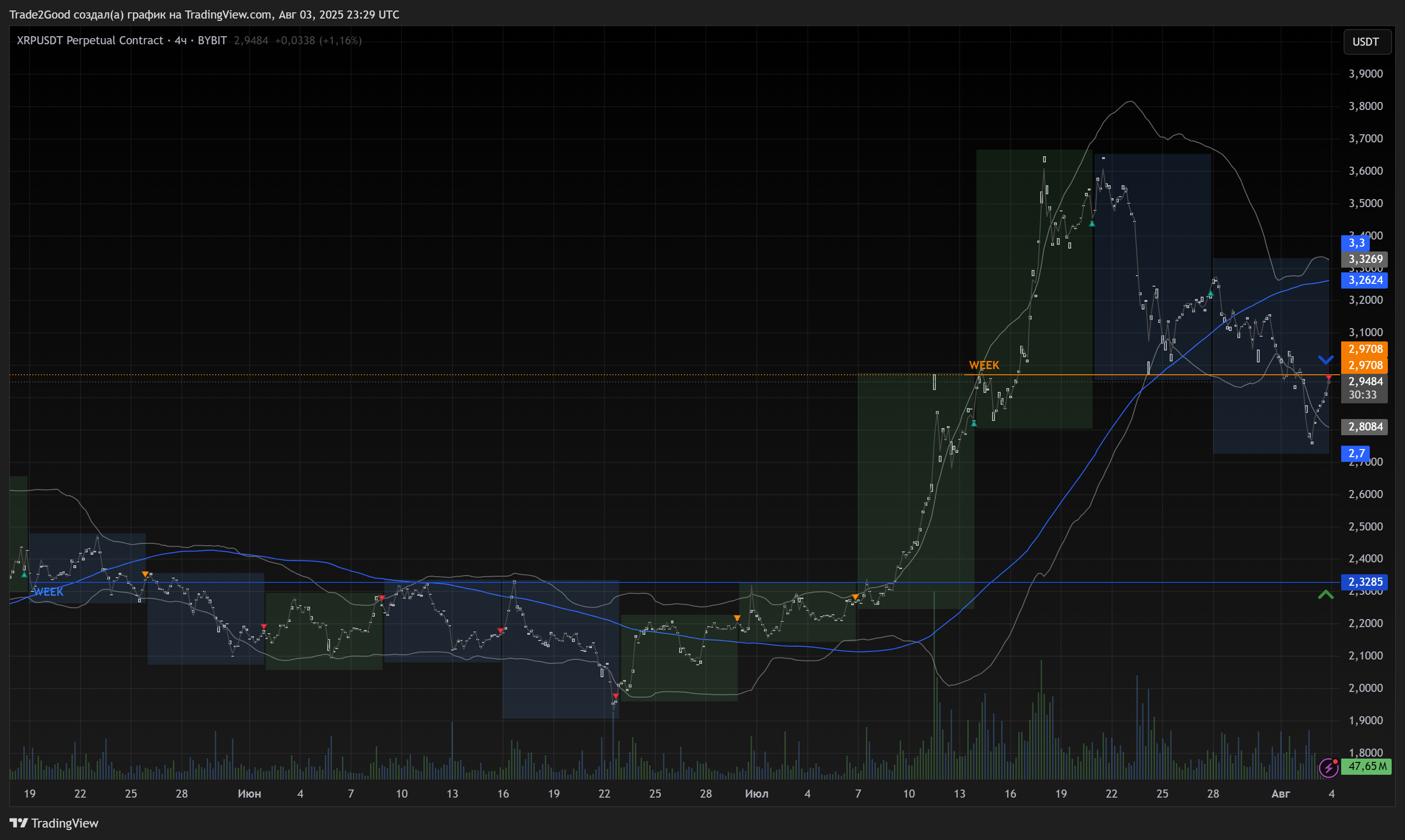Click the teal triangle marker near July 21
This screenshot has height=840, width=1405.
click(1092, 224)
